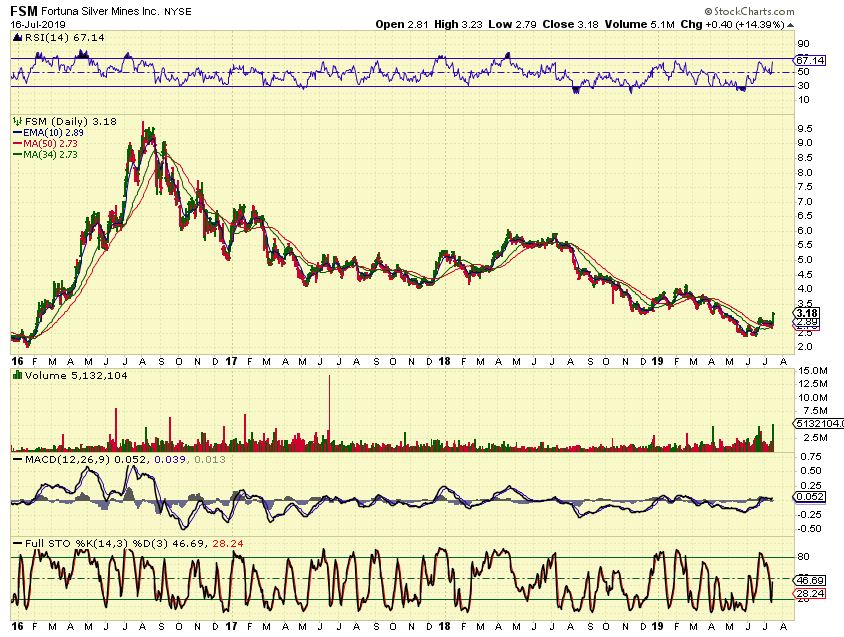Screen dimensions: 844x637
Task: Click the NYSE exchange label
Action: (178, 12)
